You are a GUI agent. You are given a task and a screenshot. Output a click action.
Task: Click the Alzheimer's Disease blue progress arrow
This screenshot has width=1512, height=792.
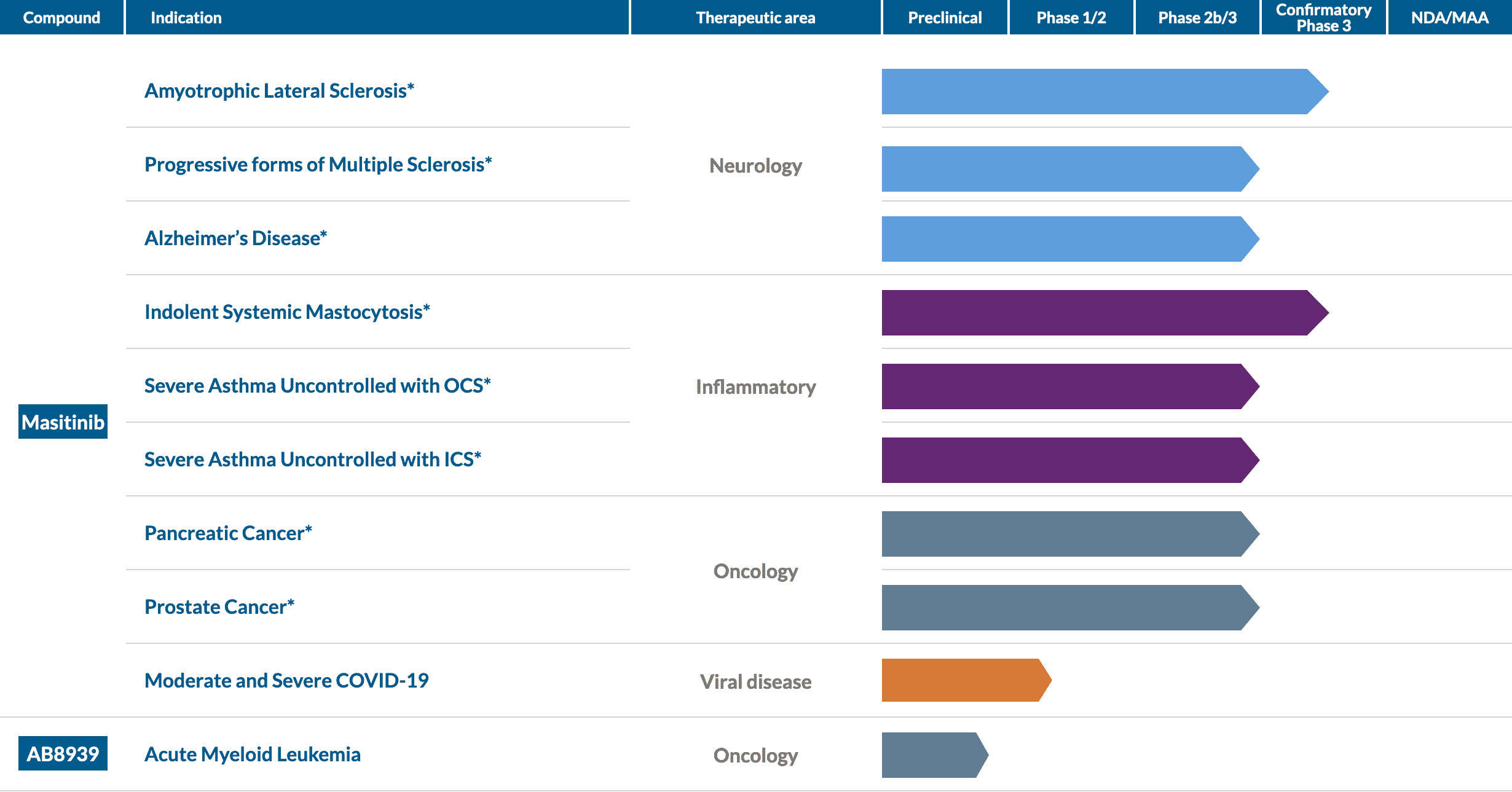[1071, 239]
